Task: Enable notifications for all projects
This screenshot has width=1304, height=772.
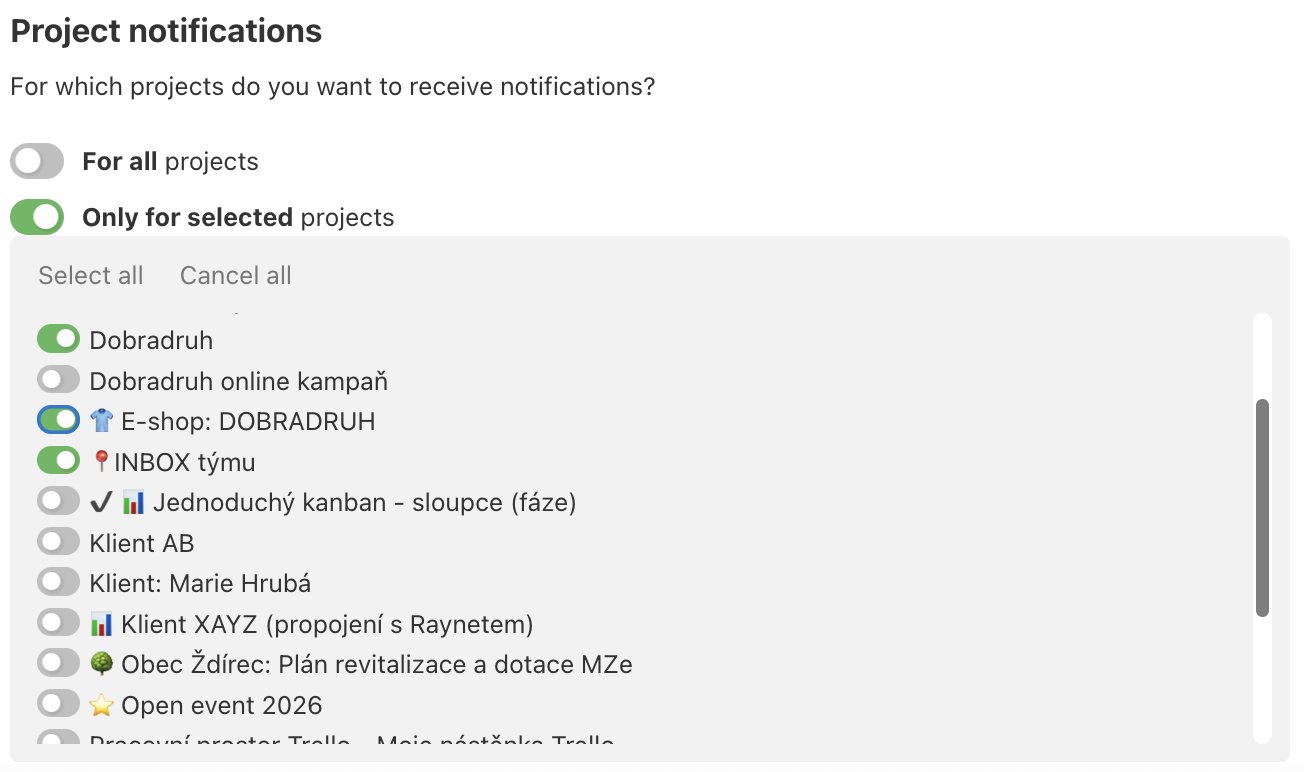Action: 37,160
